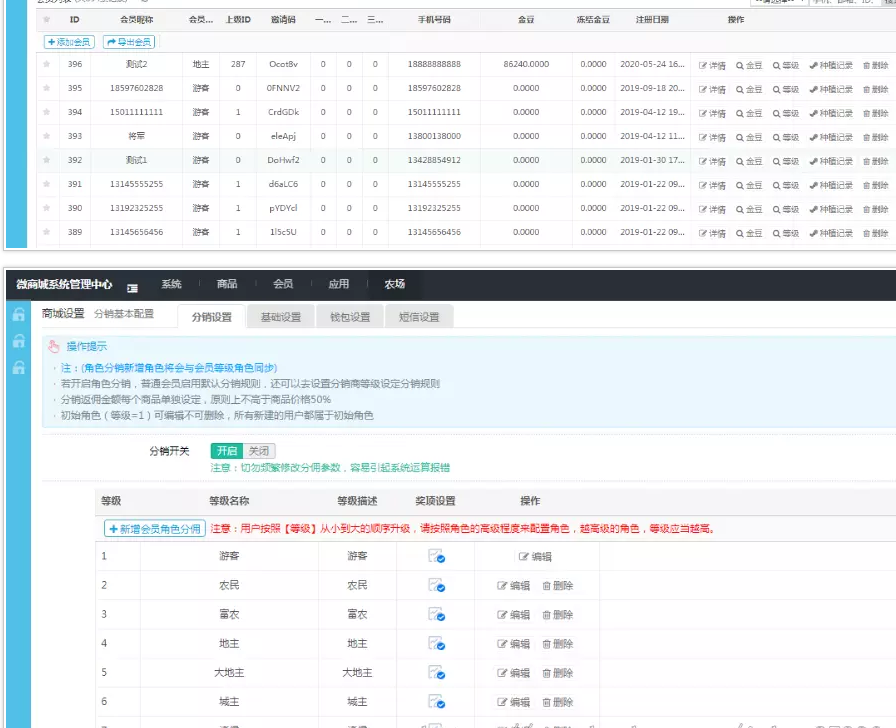Image resolution: width=896 pixels, height=728 pixels.
Task: Switch to the 钱包设置 tab
Action: 350,317
